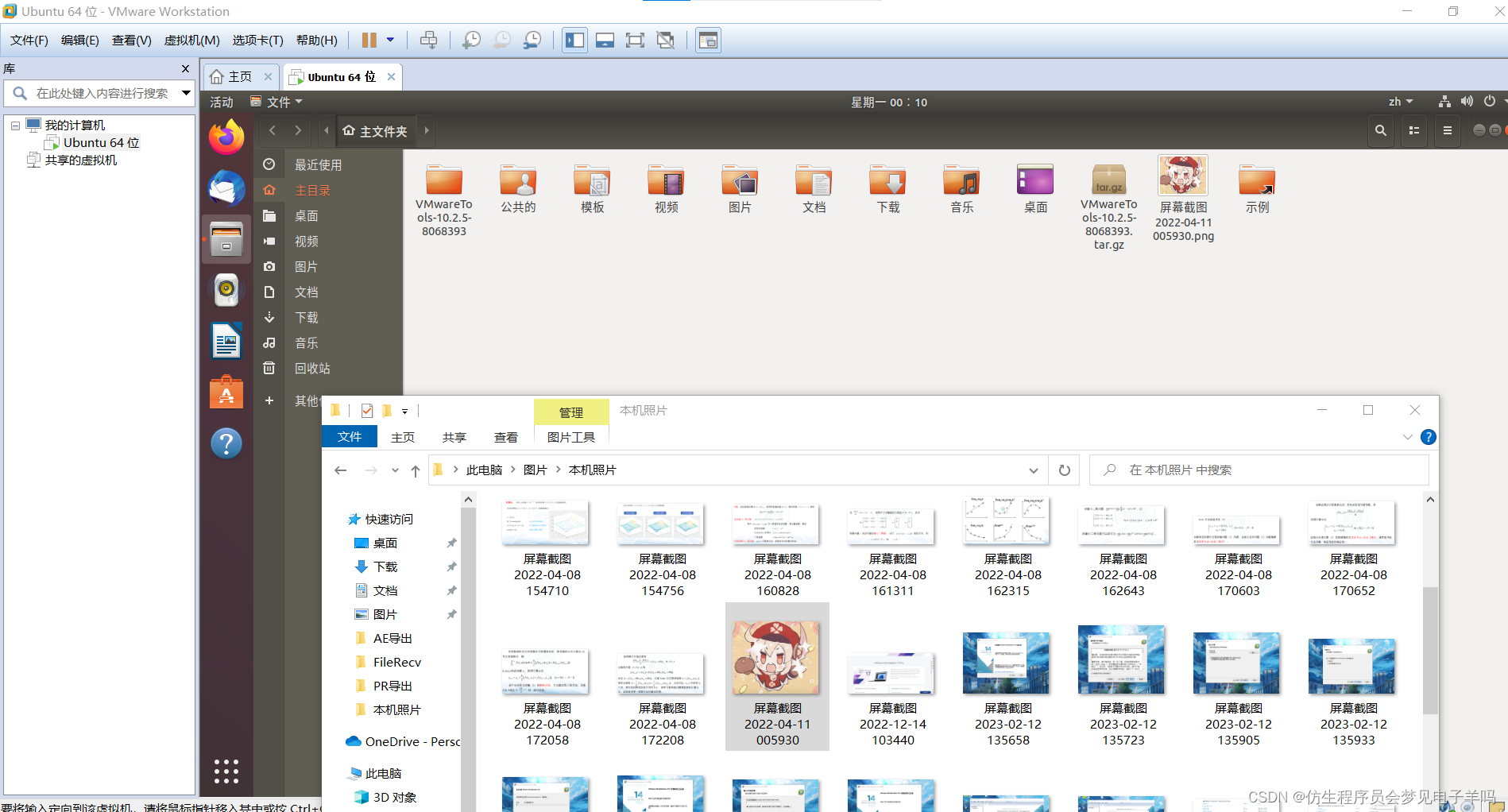Open Rhythmbox speaker icon in Ubuntu dock
The image size is (1508, 812).
coord(226,290)
